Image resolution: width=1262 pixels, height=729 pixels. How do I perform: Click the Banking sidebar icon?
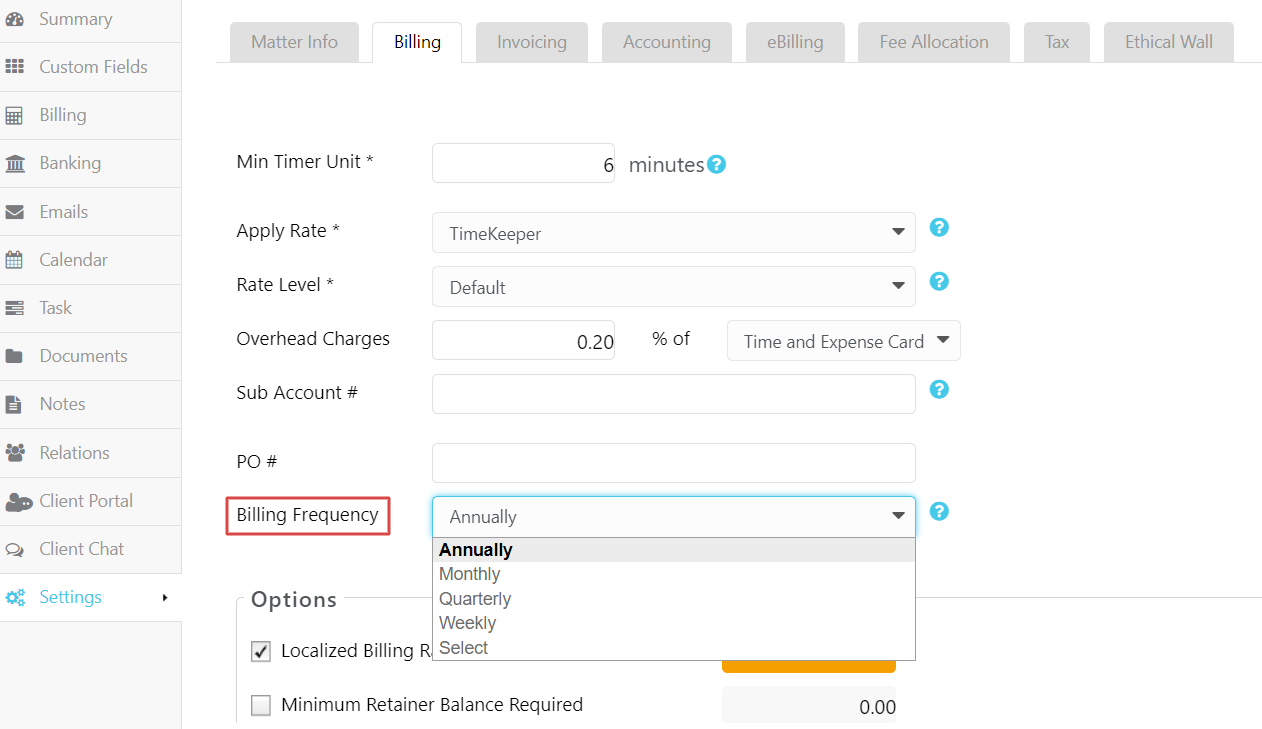tap(15, 163)
